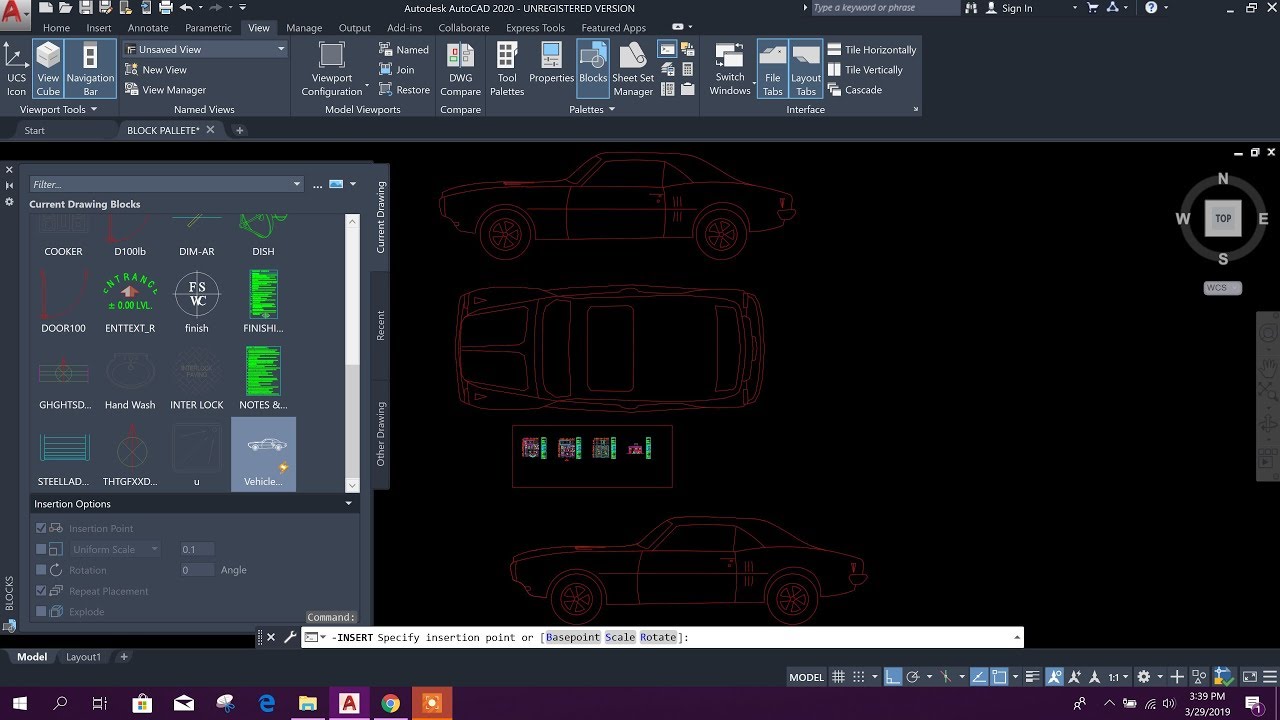The width and height of the screenshot is (1280, 720).
Task: Open the Unsaved View dropdown
Action: pyautogui.click(x=206, y=49)
